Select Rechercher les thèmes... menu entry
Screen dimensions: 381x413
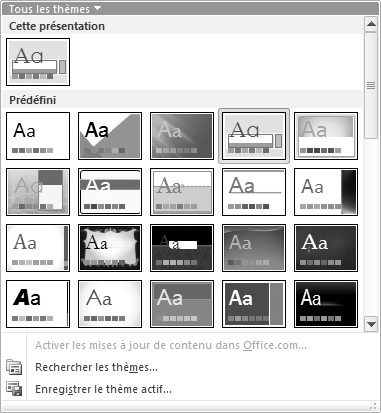(x=96, y=367)
